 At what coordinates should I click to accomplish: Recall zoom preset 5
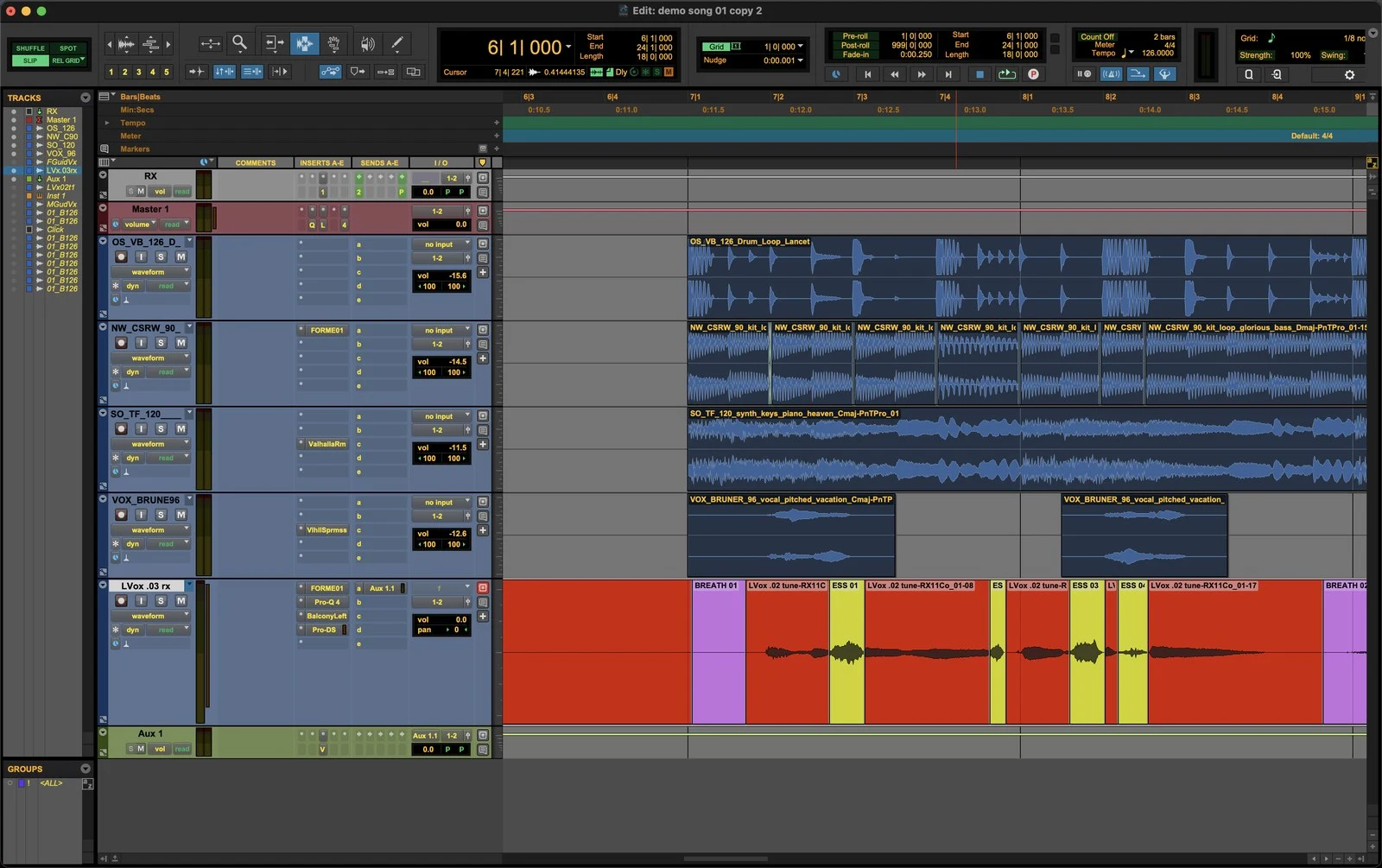pos(167,72)
